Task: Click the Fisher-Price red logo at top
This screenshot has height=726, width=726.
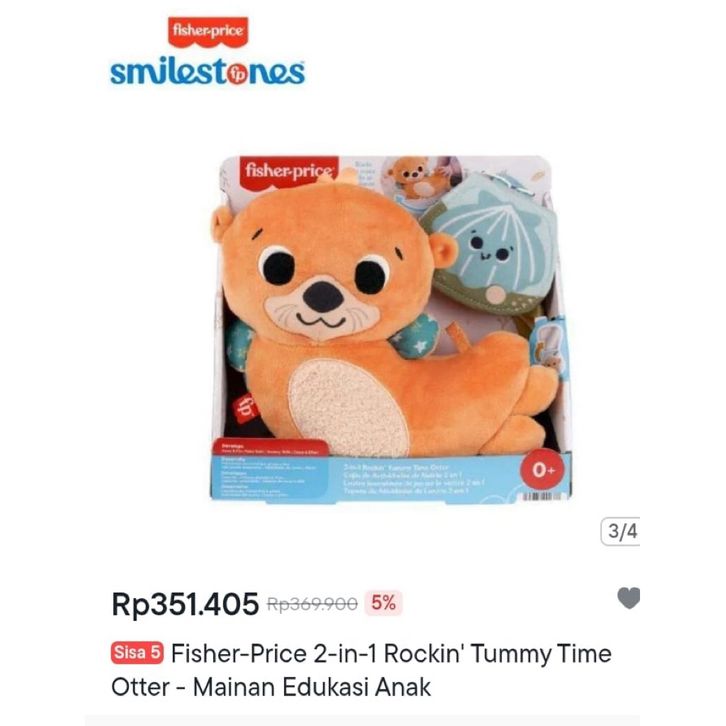Action: (208, 31)
